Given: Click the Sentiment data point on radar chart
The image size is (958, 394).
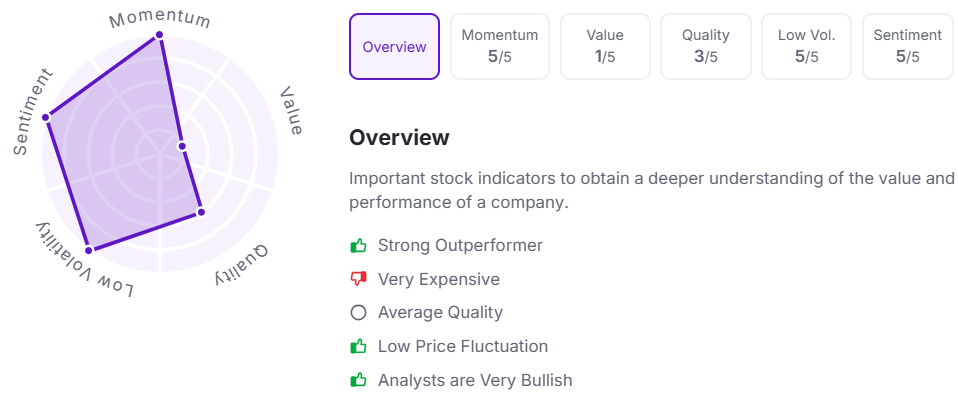Looking at the screenshot, I should click(45, 117).
